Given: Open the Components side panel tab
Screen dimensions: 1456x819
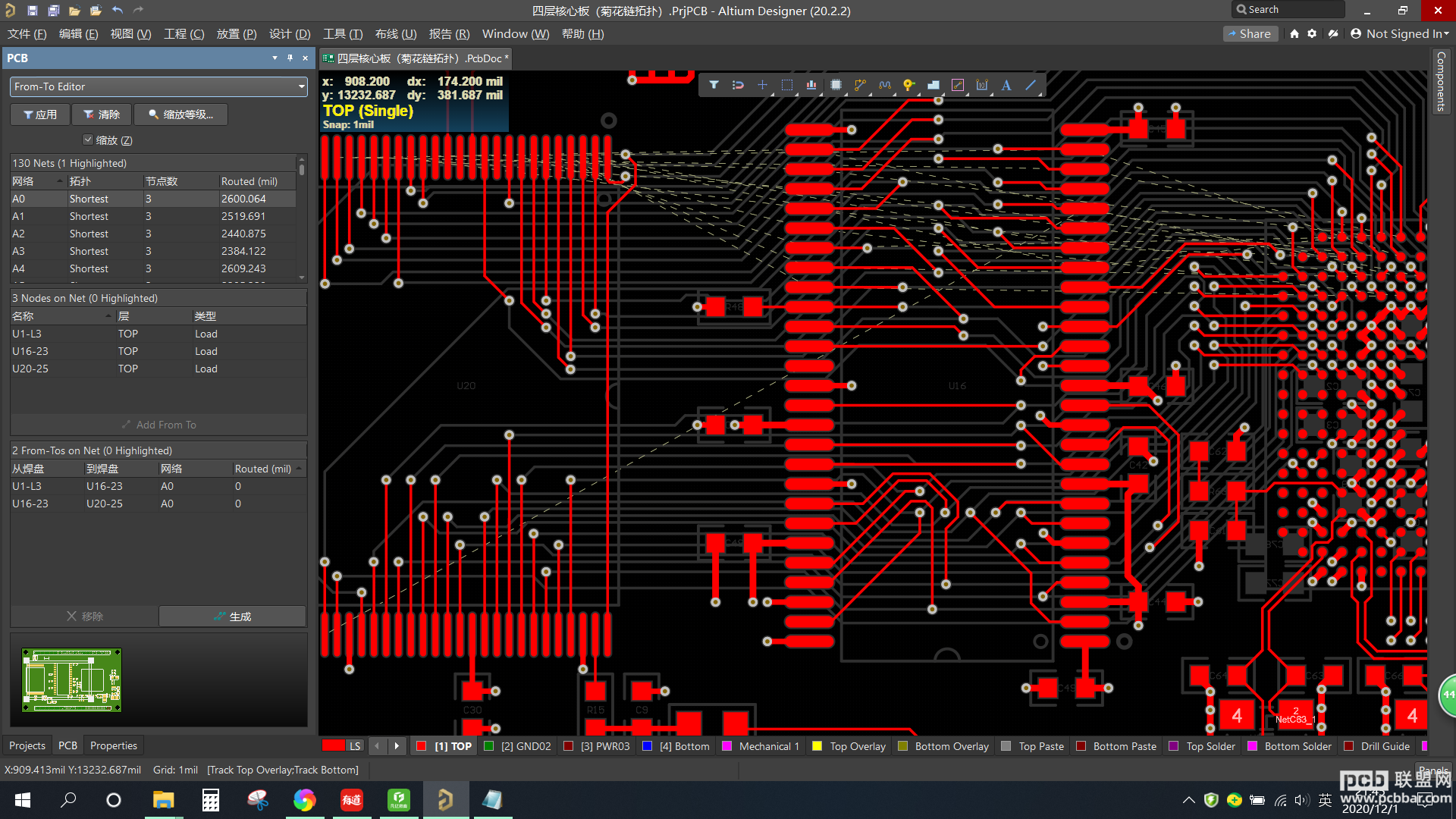Looking at the screenshot, I should tap(1441, 81).
